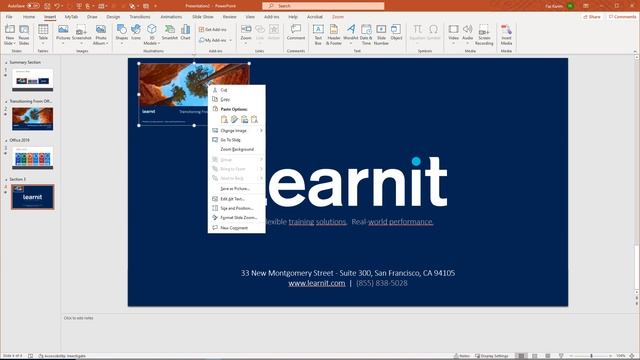Open Reuse Slides pane
This screenshot has height=360, width=640.
pos(24,35)
